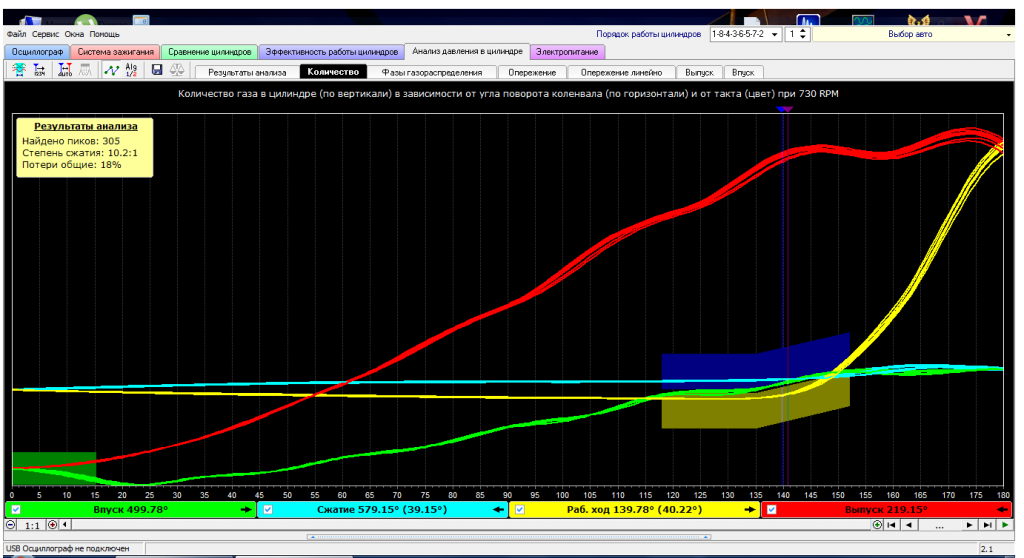
Task: Open the Помощь menu
Action: coord(104,34)
